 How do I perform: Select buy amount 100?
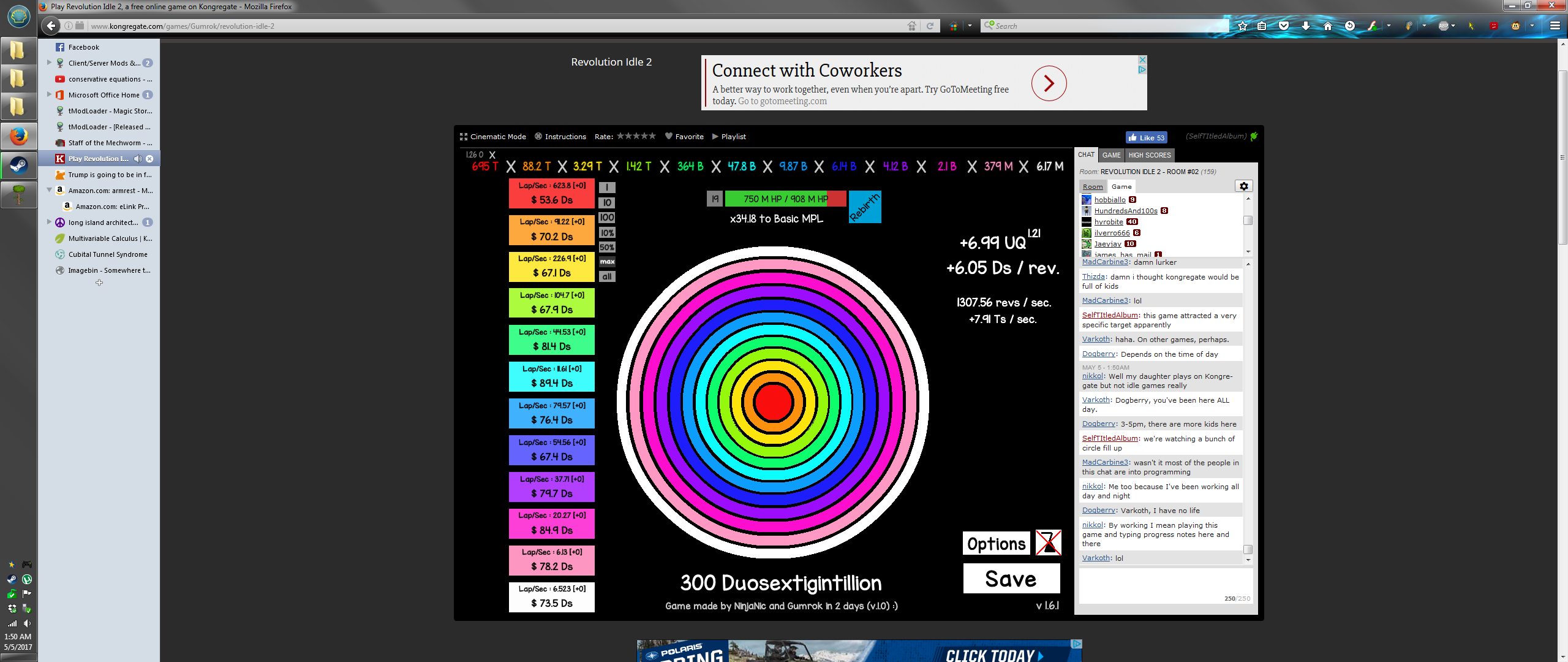tap(606, 218)
